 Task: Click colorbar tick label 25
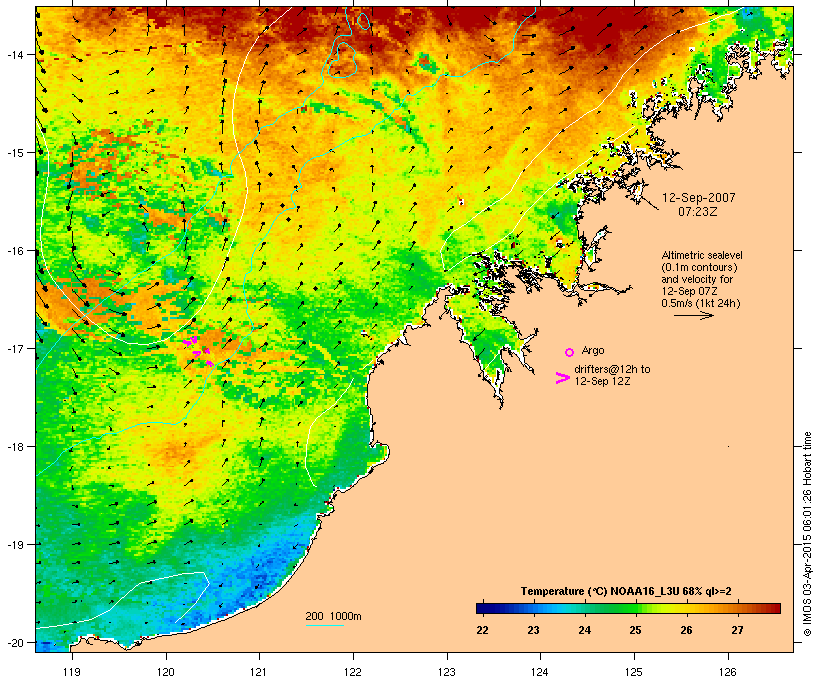(635, 630)
